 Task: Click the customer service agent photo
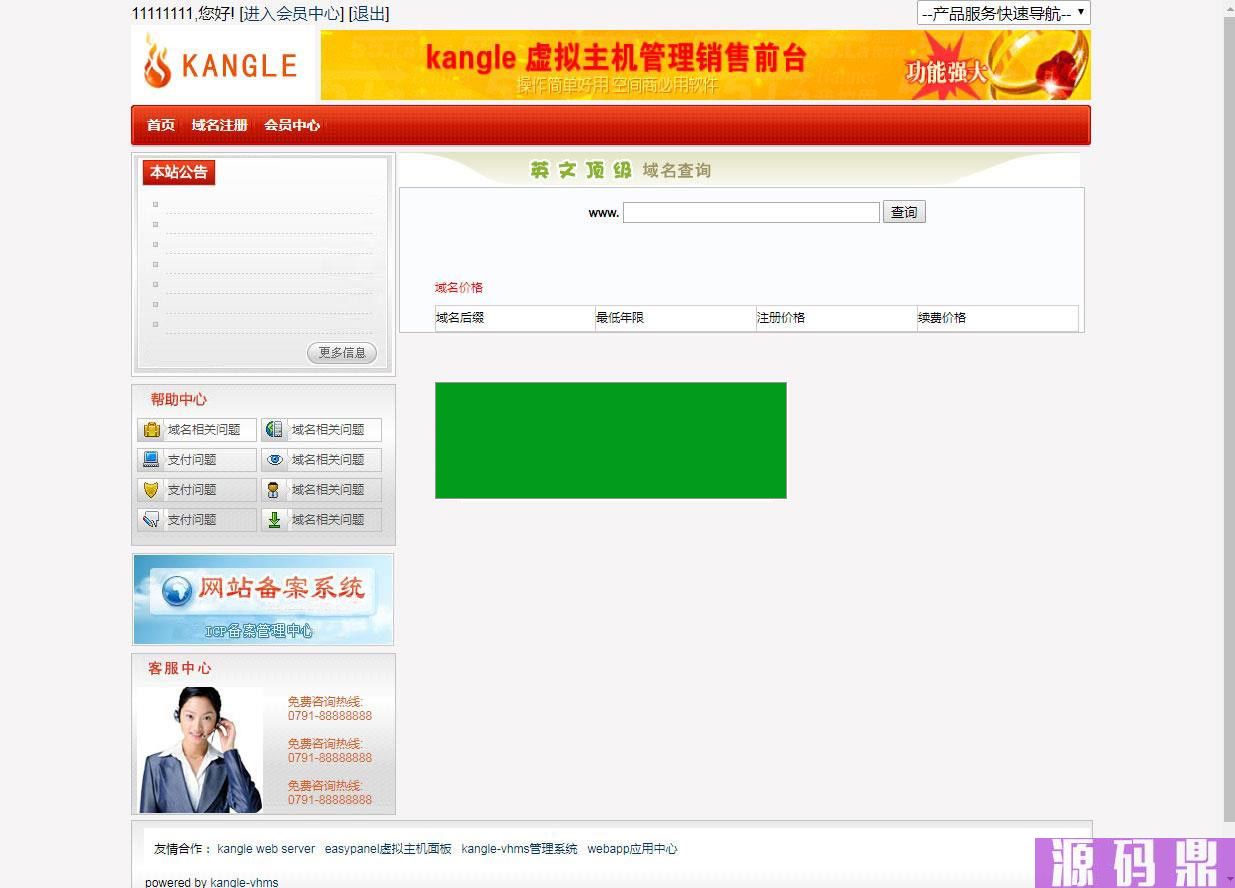tap(200, 749)
